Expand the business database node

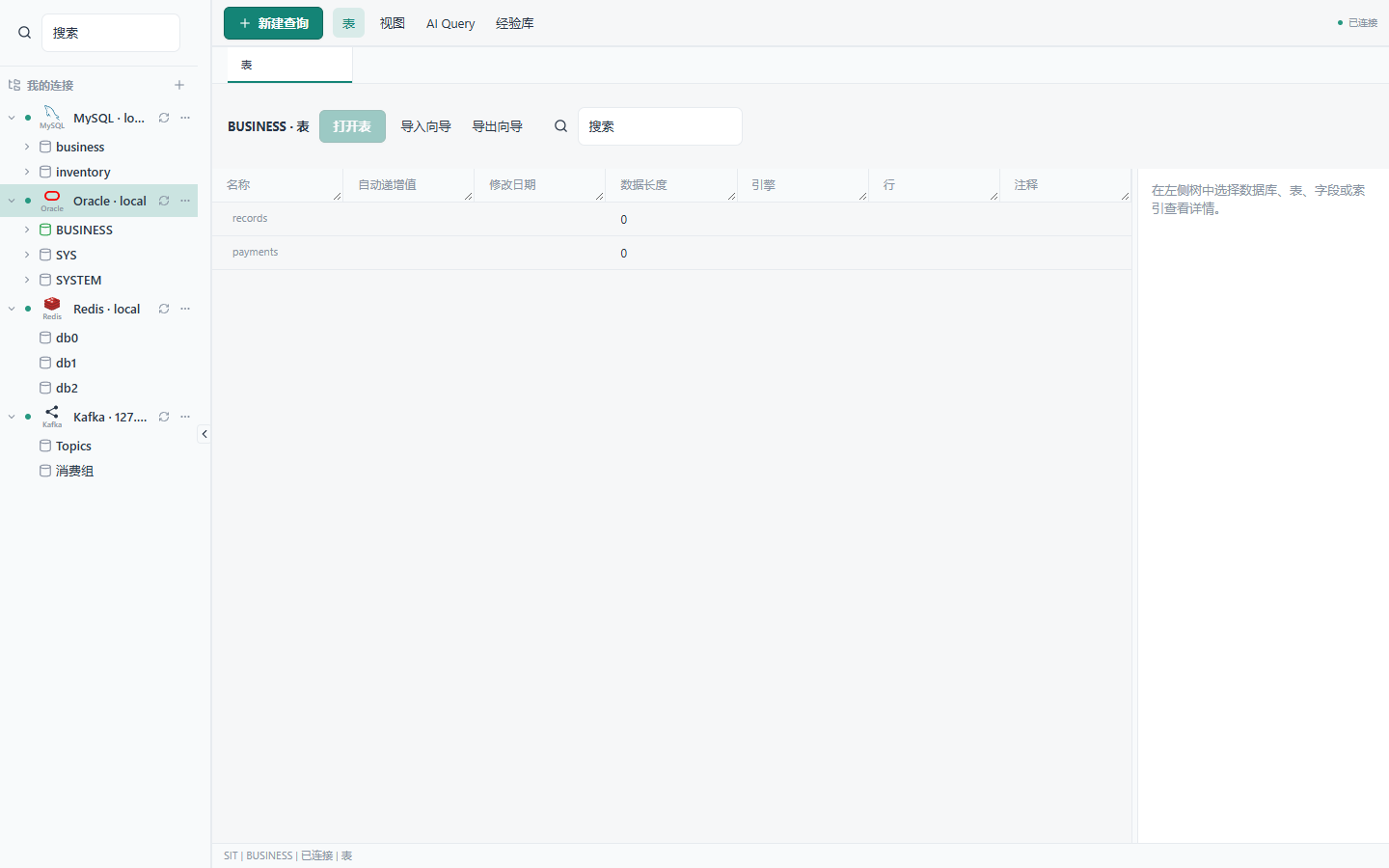(x=27, y=147)
